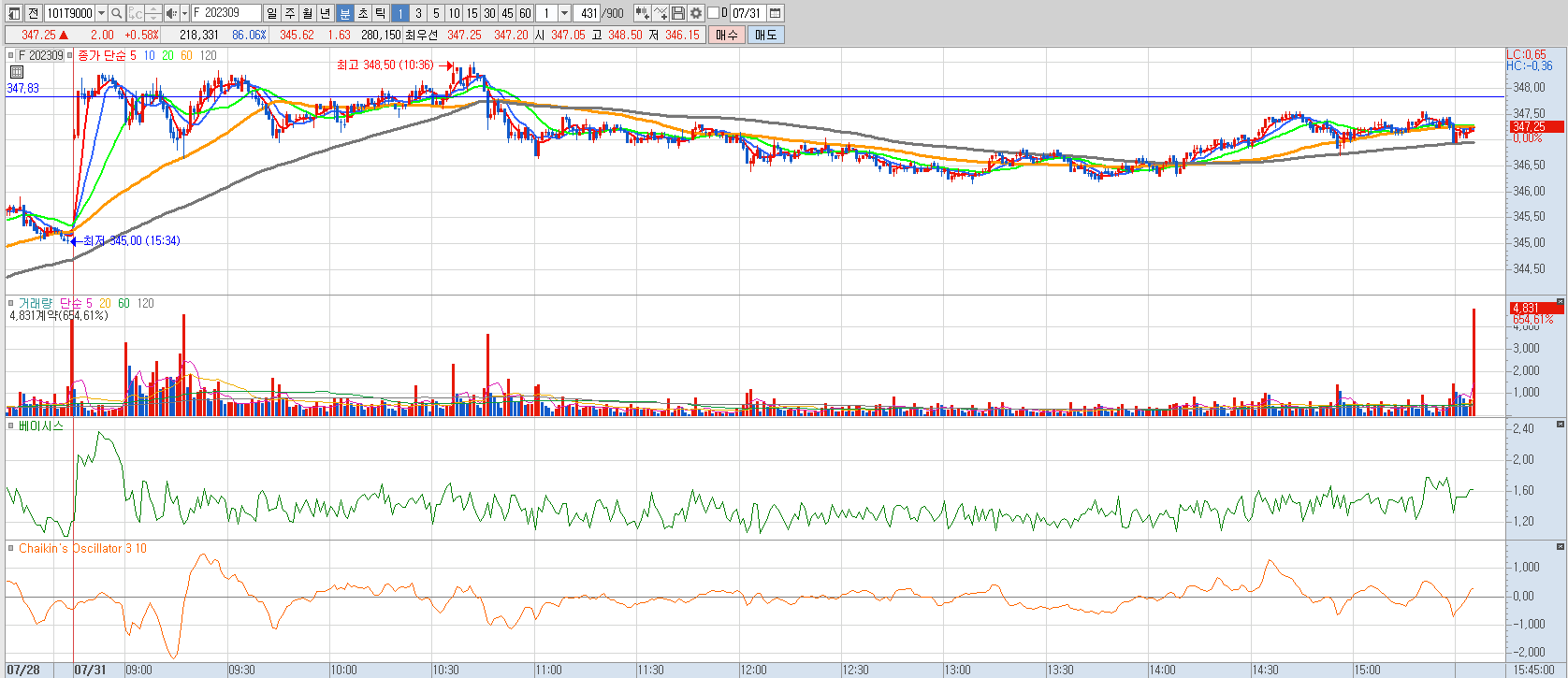This screenshot has width=1568, height=678.
Task: Click the chart layout icon at toolbar start
Action: pyautogui.click(x=14, y=13)
